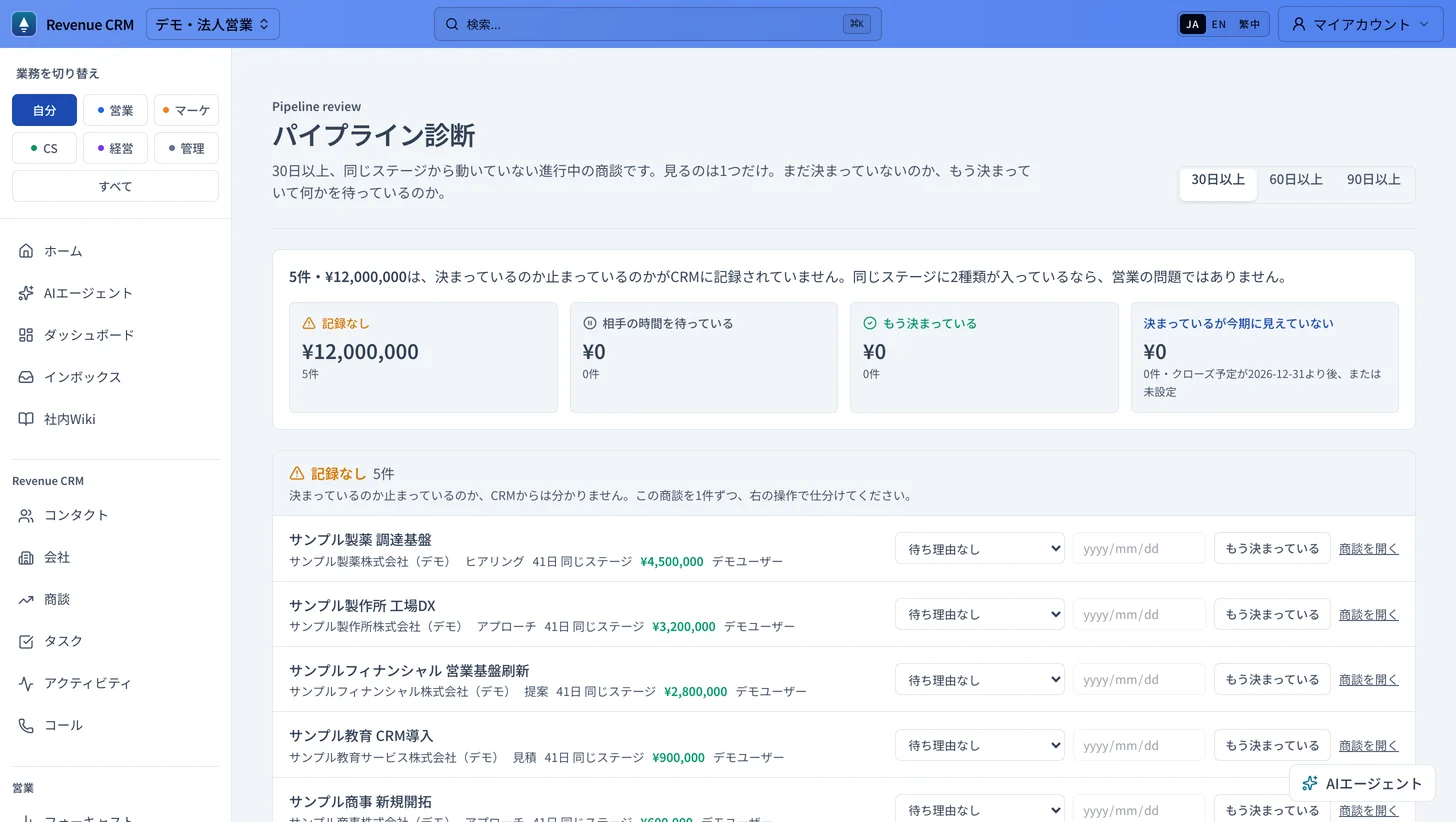Switch role filter to 営業
This screenshot has width=1456, height=822.
115,110
